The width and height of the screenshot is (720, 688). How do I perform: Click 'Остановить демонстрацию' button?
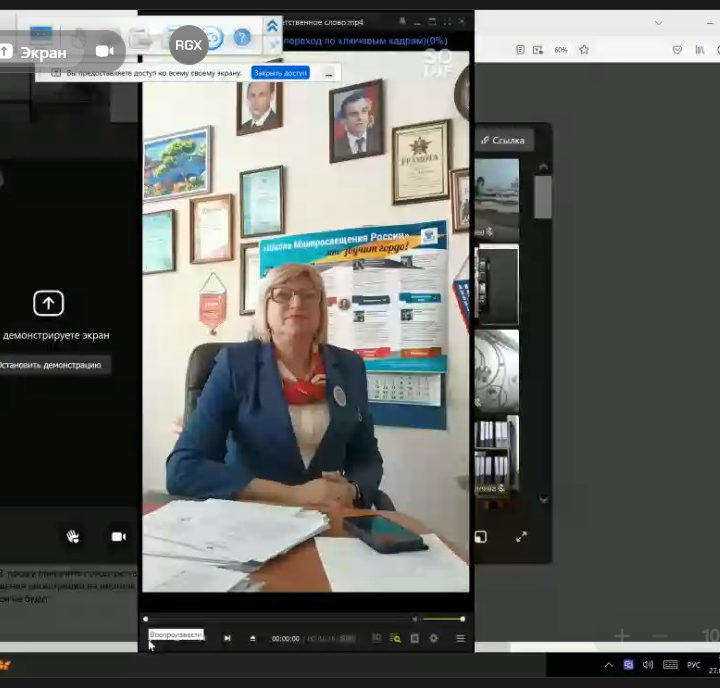pos(52,365)
